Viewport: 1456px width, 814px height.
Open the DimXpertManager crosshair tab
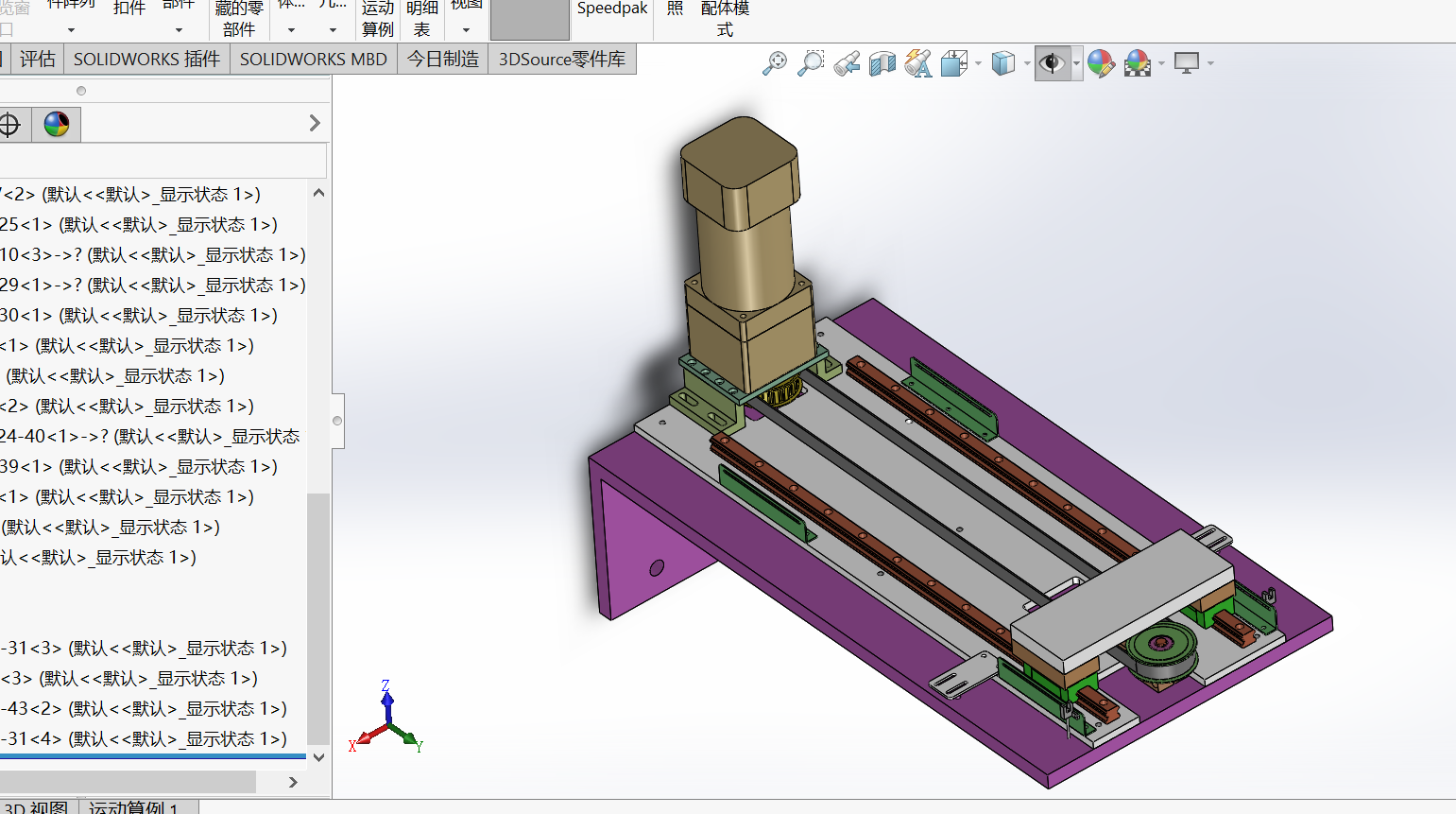(9, 125)
